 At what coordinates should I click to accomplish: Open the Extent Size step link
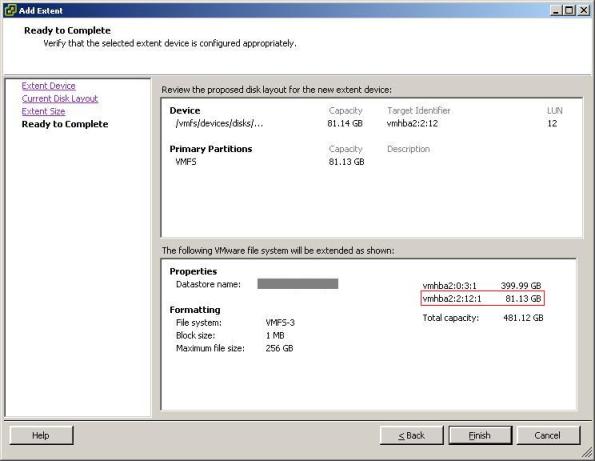(x=43, y=112)
